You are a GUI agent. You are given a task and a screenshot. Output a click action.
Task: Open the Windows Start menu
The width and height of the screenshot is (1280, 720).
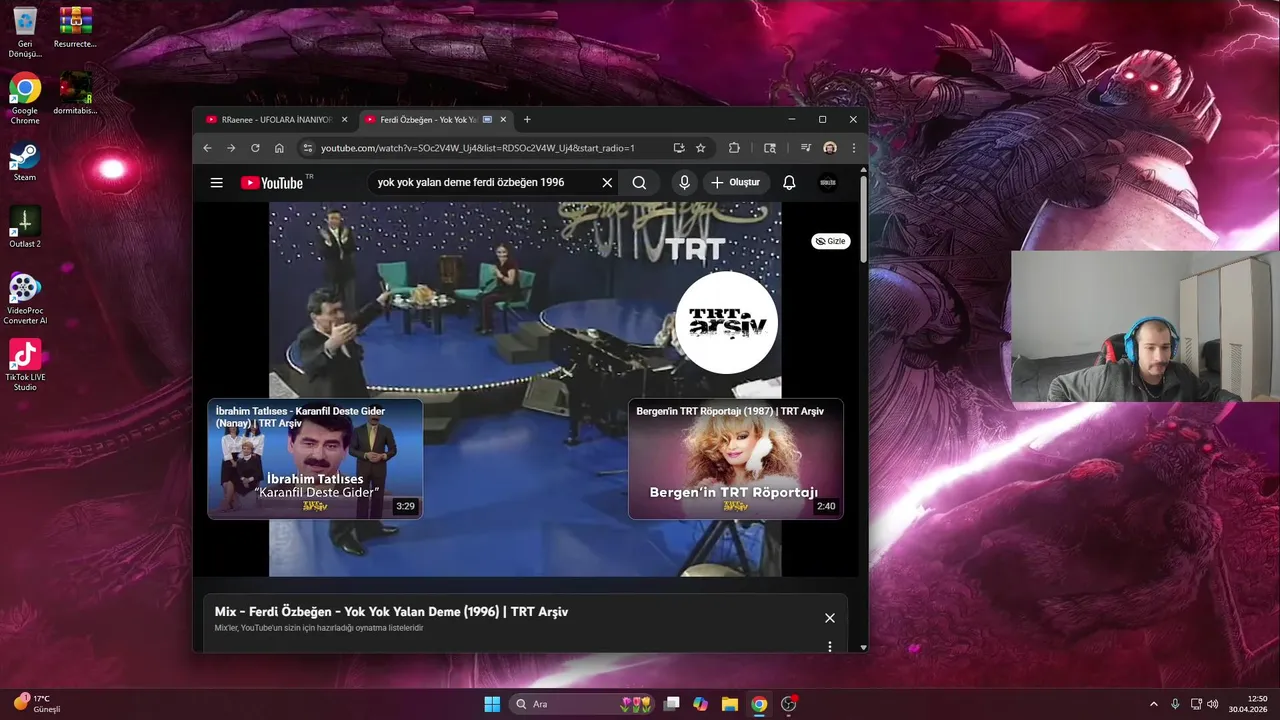[x=492, y=704]
